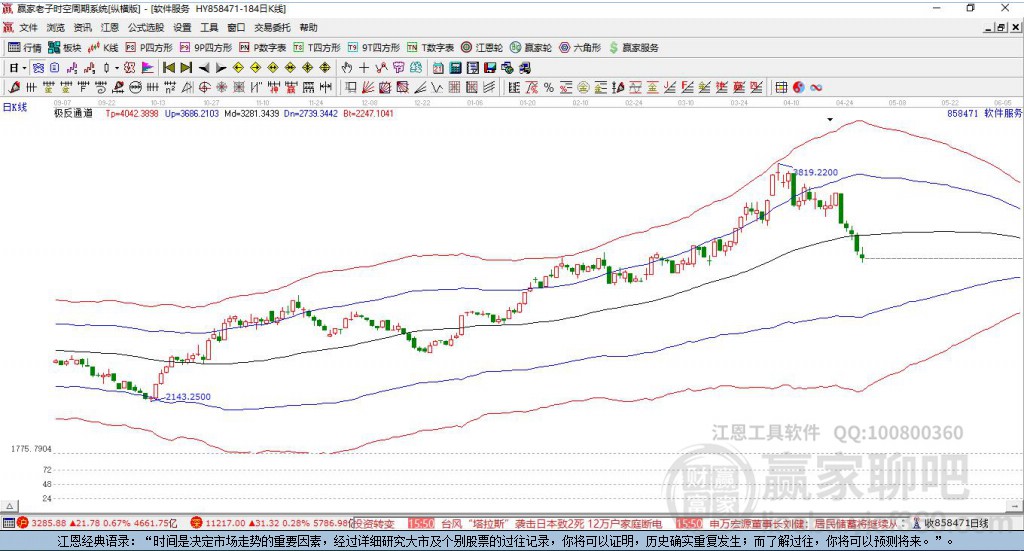Open the 赢家轮 wheel tool
Image resolution: width=1024 pixels, height=551 pixels.
pos(531,48)
